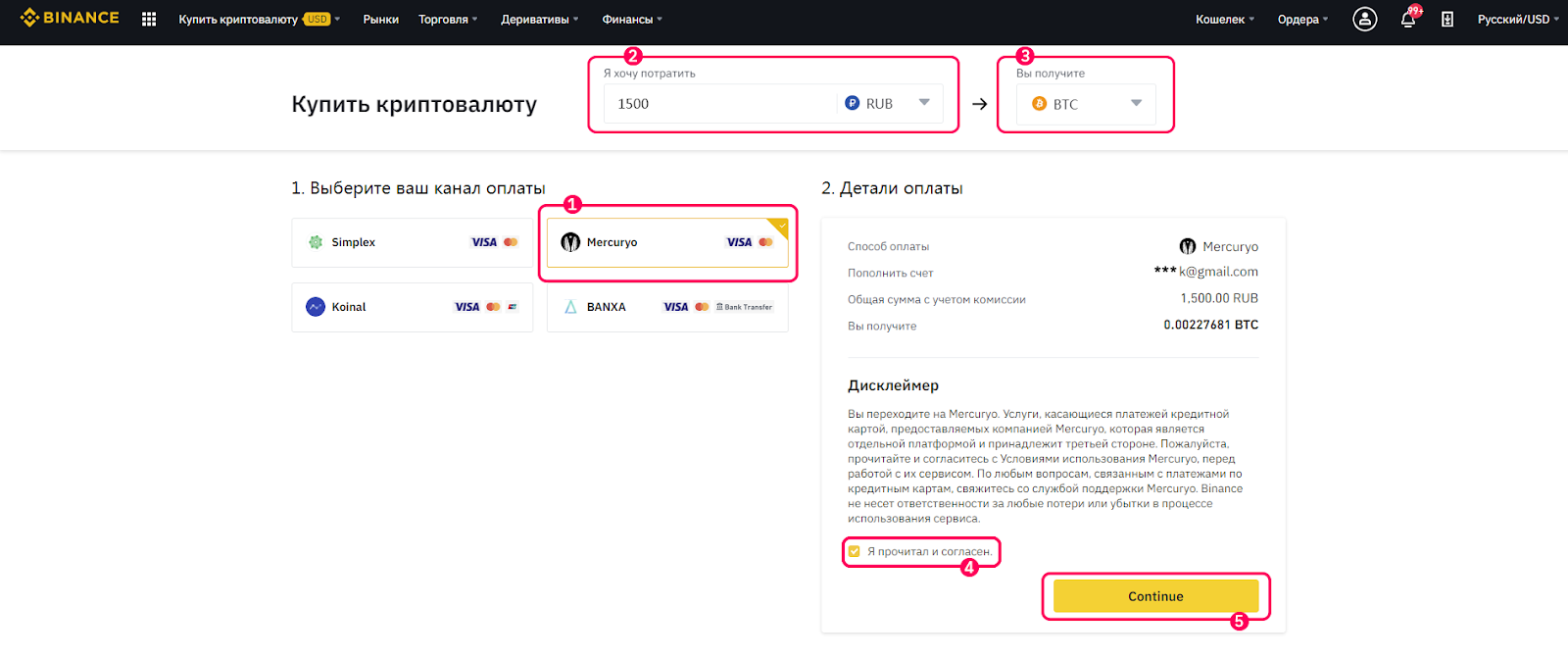Click the '***k@gmail.com' account text
Viewport: 1568px width, 659px height.
[x=1206, y=272]
